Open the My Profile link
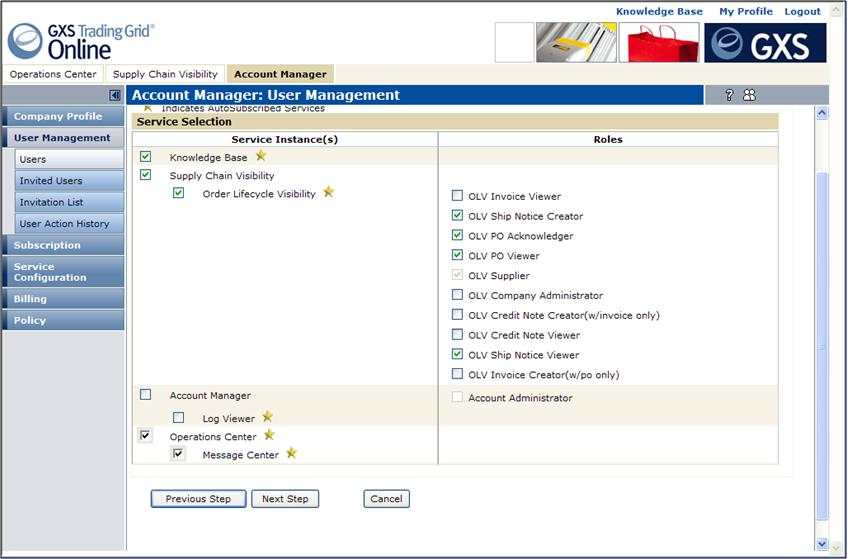This screenshot has height=559, width=848. pos(746,11)
